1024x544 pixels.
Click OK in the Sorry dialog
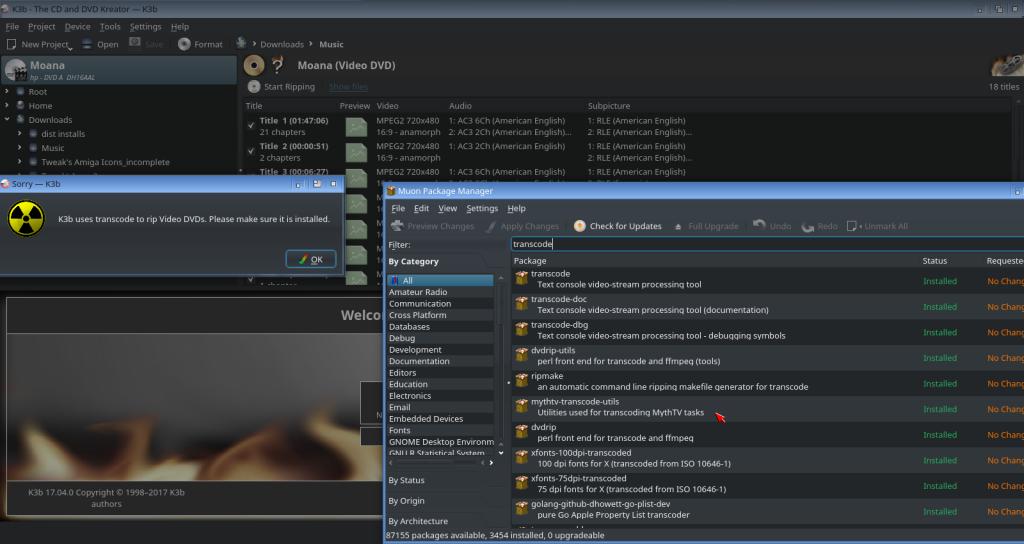coord(311,259)
